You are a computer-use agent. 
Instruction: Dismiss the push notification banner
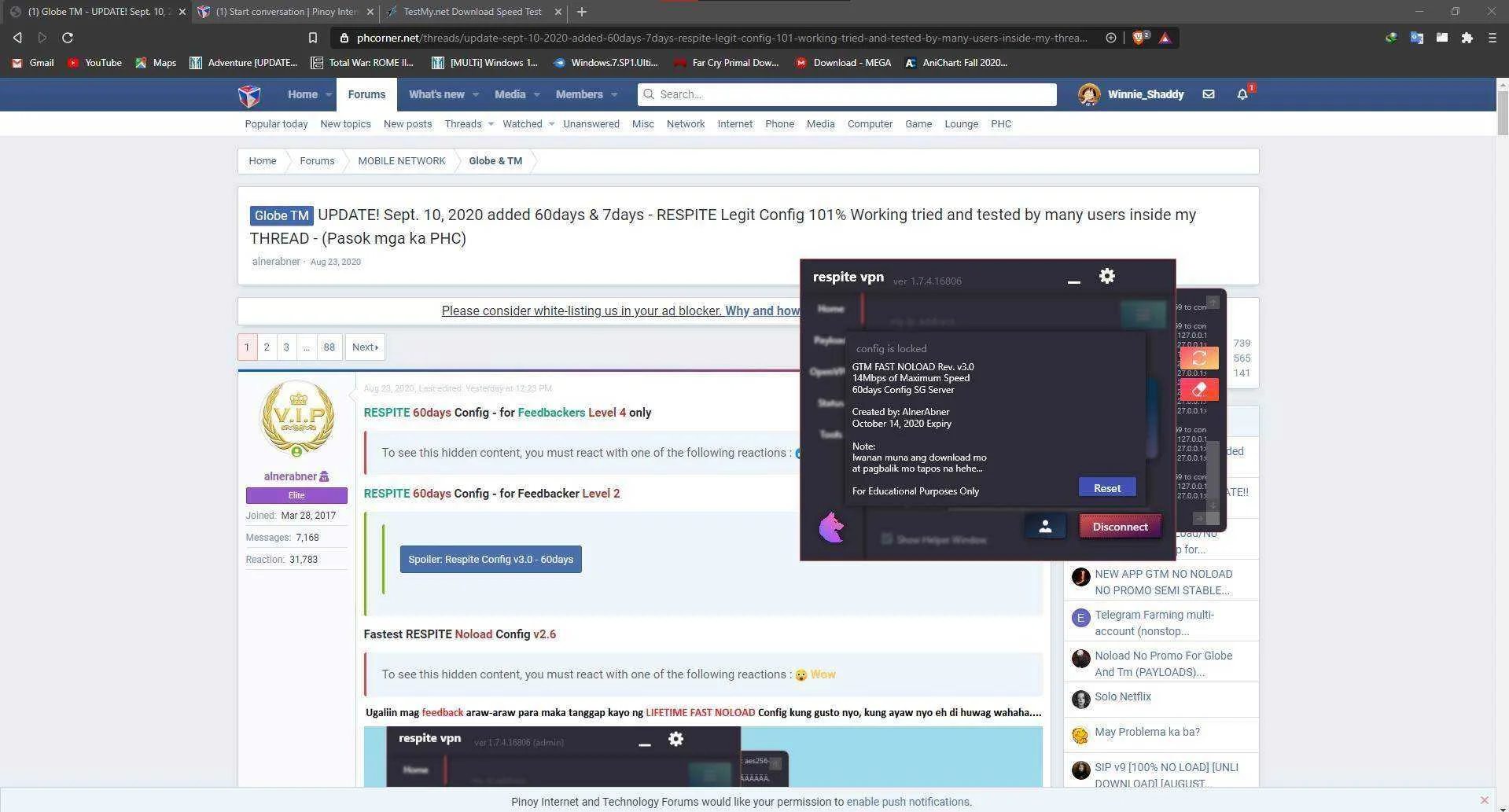[1484, 800]
